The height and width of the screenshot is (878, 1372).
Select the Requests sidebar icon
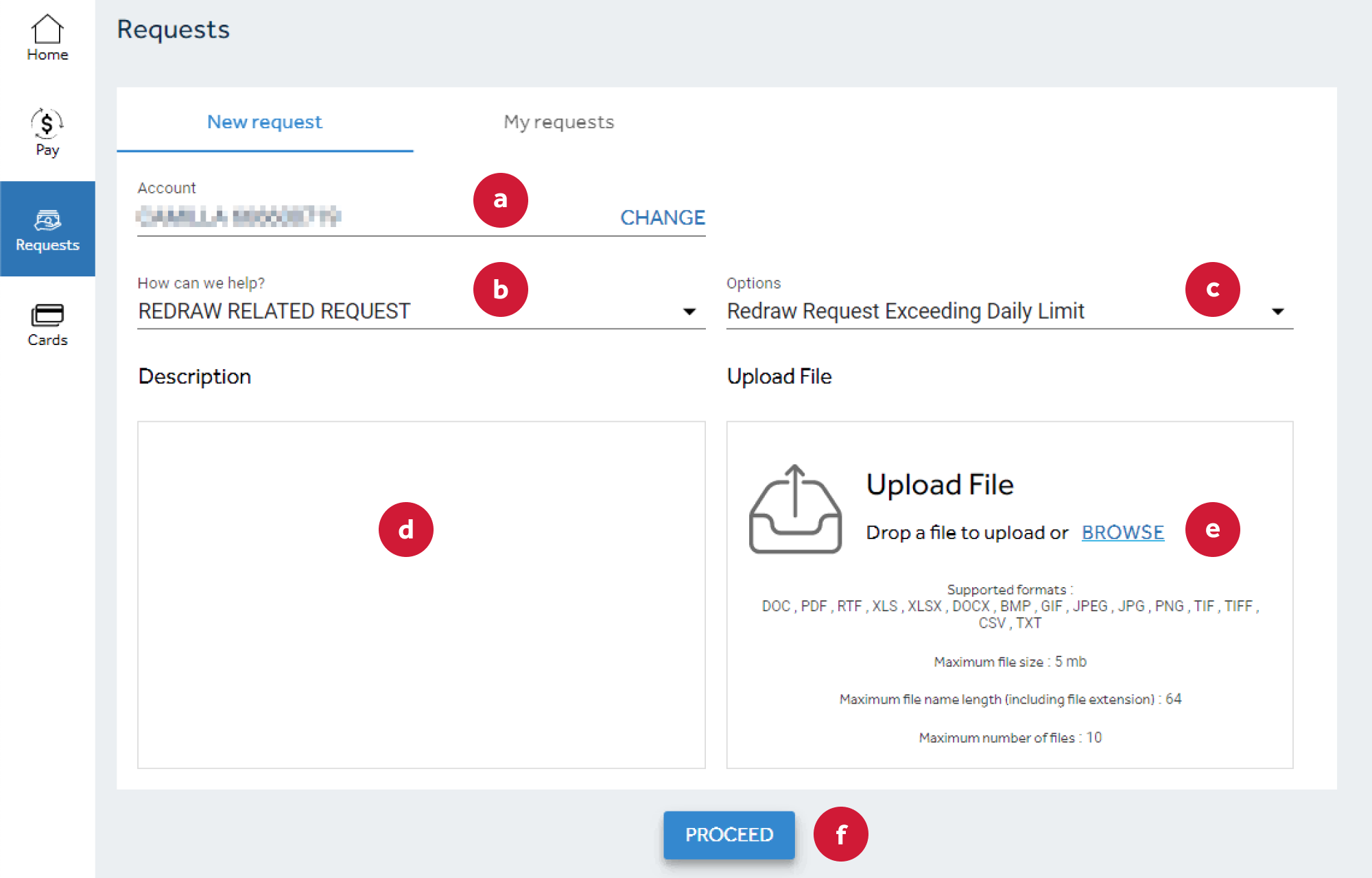(47, 221)
